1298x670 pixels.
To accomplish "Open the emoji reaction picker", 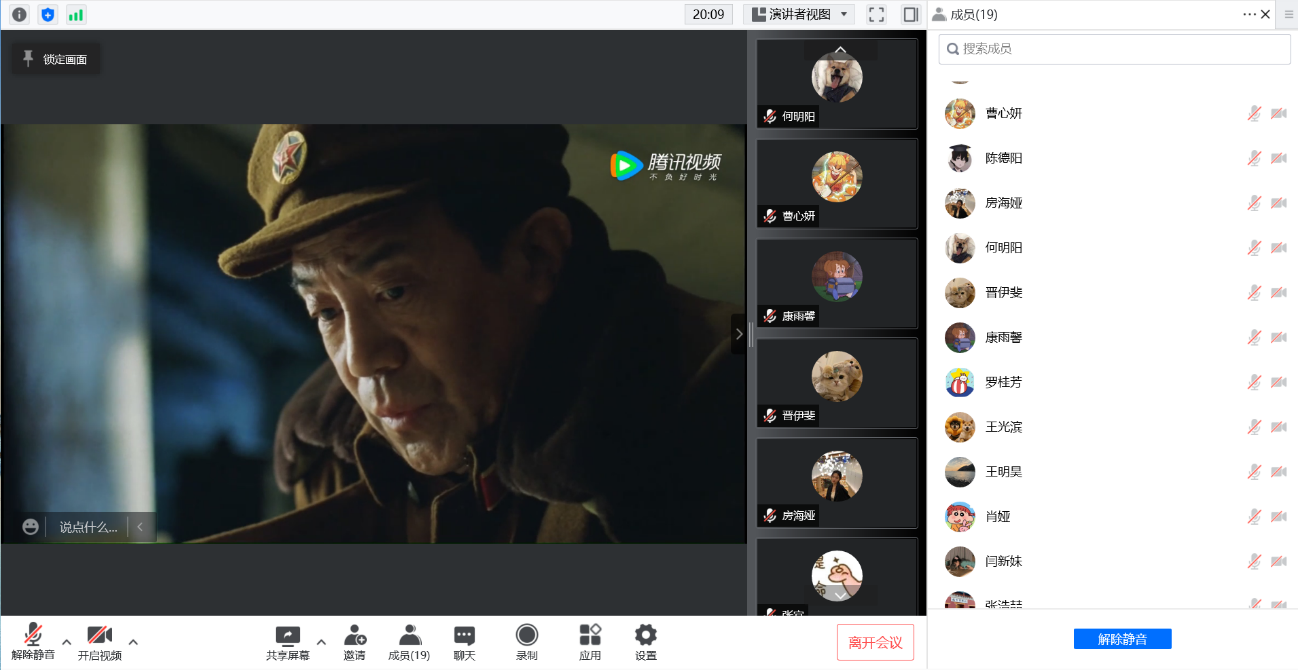I will click(x=30, y=527).
